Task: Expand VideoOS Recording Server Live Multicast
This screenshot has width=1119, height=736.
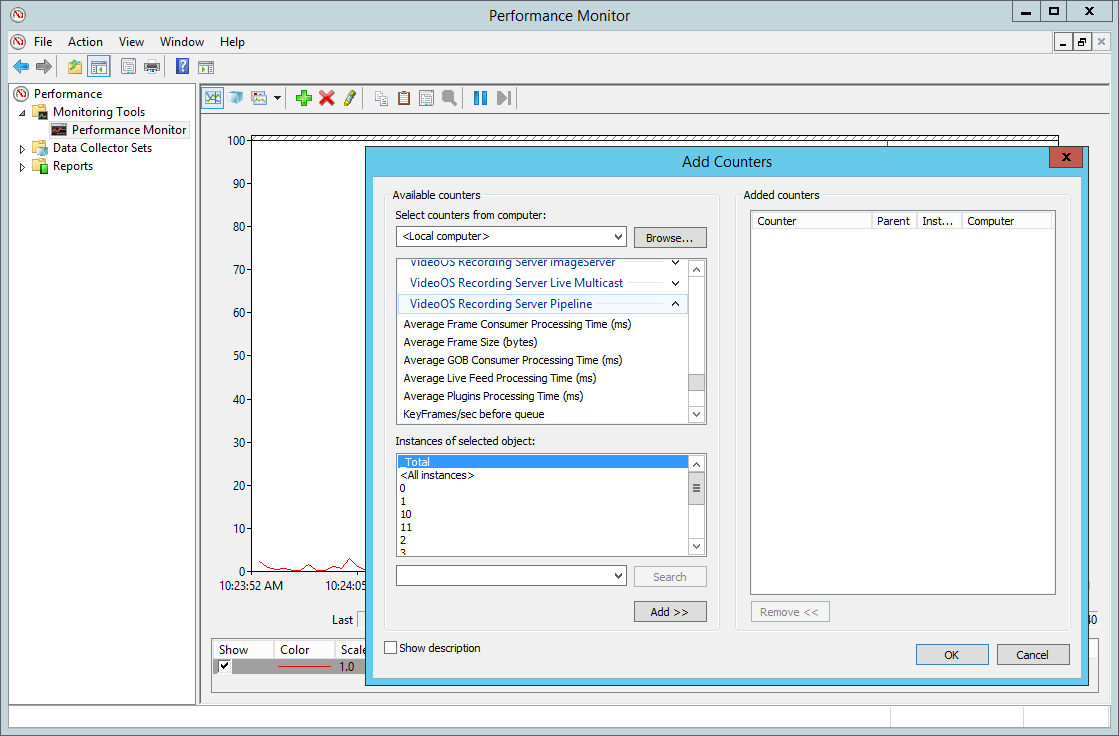Action: (675, 283)
